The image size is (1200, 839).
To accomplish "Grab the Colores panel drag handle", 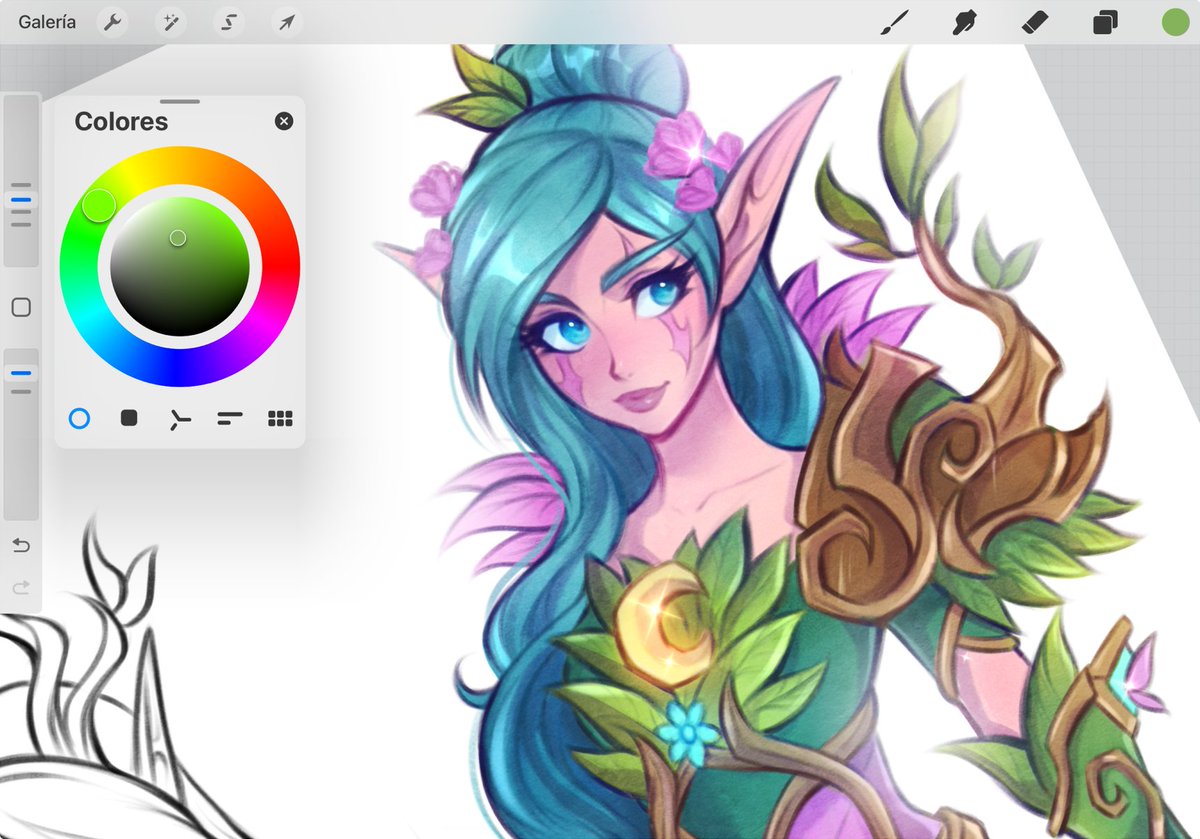I will tap(179, 101).
